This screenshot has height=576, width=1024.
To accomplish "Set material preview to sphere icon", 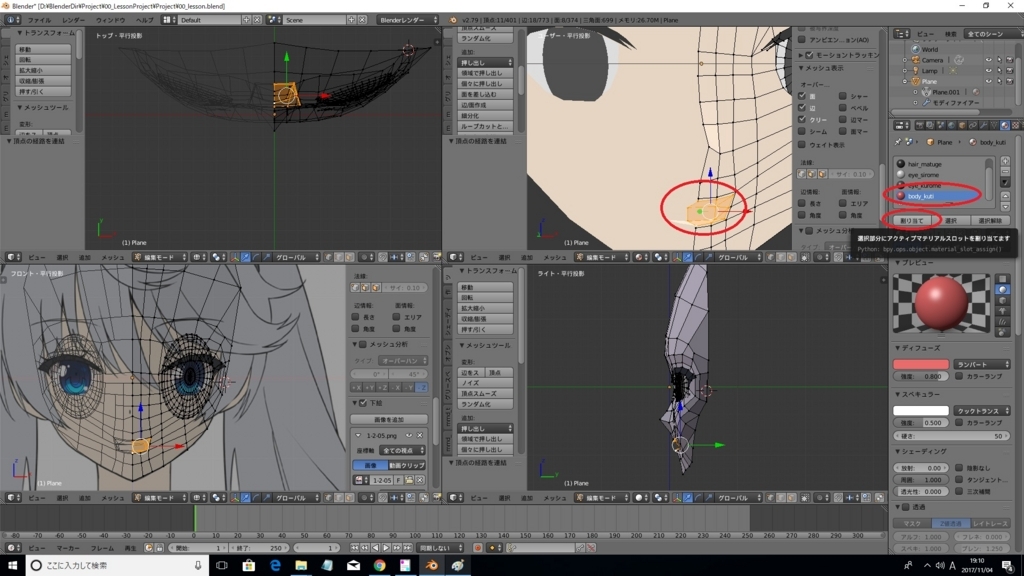I will pyautogui.click(x=1002, y=289).
